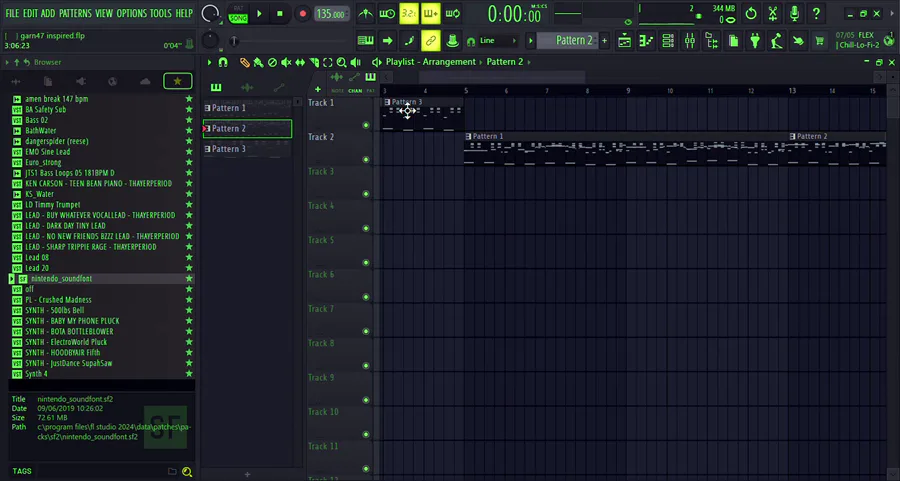Open the plugin picker plug icon
This screenshot has height=481, width=900.
pyautogui.click(x=755, y=41)
